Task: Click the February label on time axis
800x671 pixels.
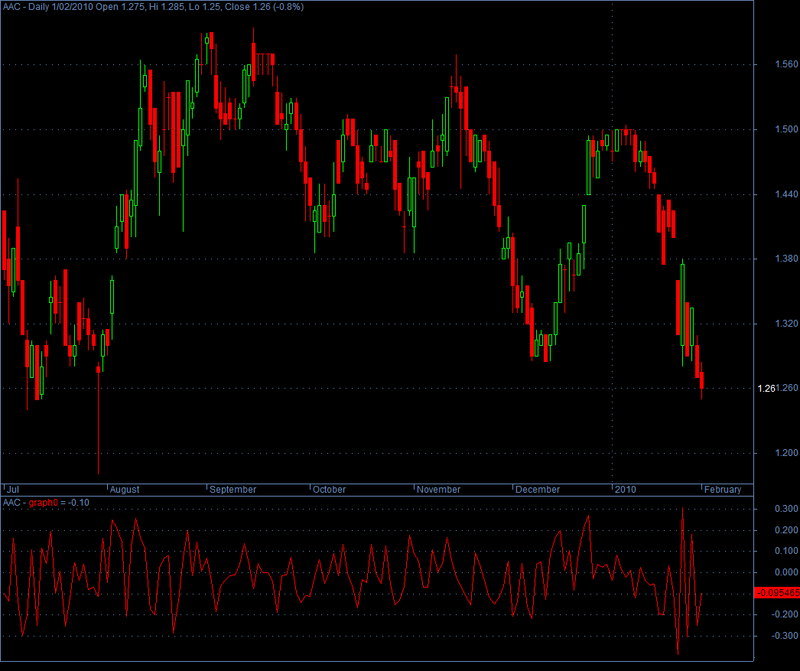Action: coord(722,489)
